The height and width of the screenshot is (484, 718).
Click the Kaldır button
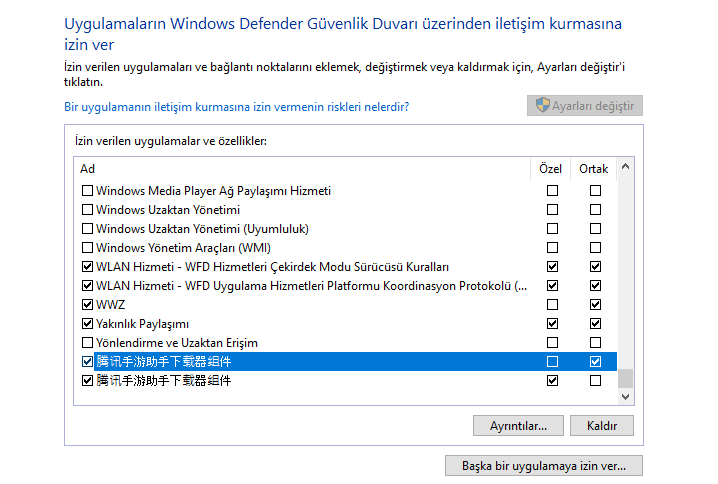[602, 426]
